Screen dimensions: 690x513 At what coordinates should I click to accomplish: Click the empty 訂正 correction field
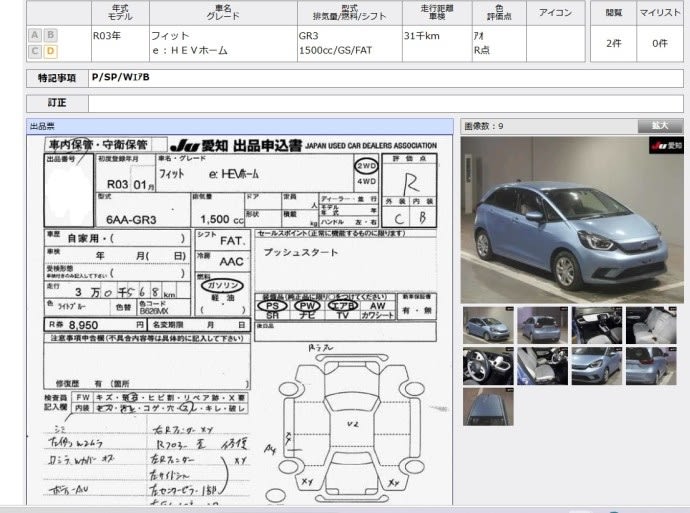(x=386, y=103)
